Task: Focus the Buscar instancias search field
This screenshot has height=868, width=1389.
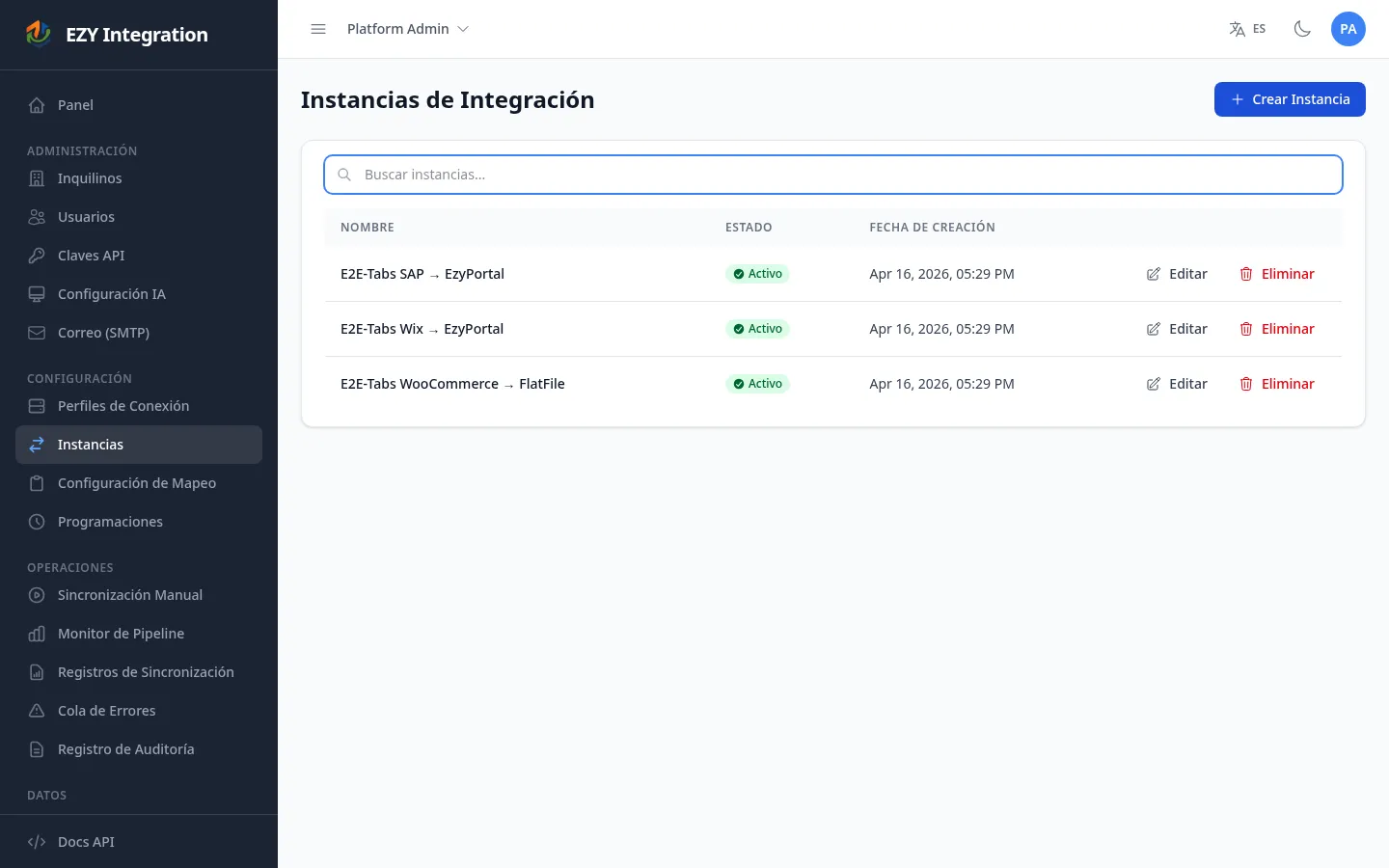Action: point(833,175)
